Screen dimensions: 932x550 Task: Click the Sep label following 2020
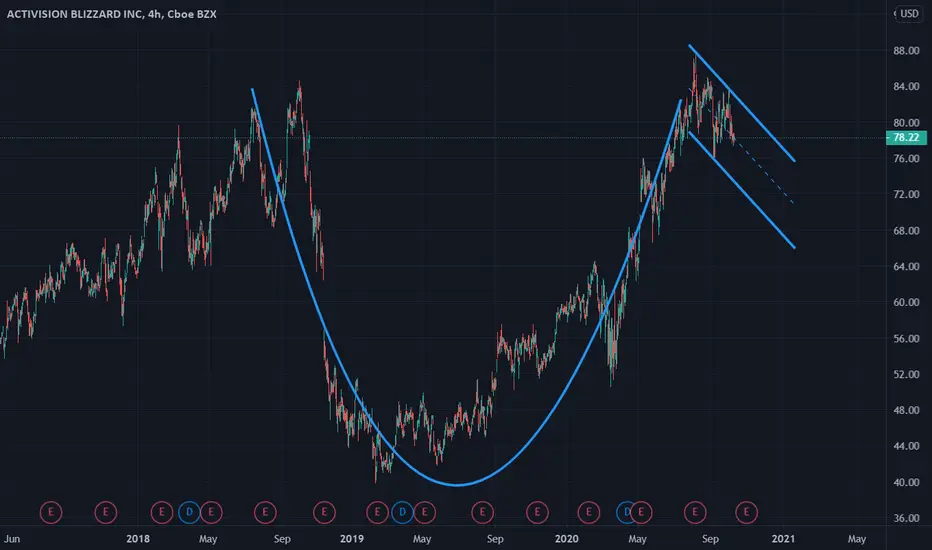tap(710, 539)
